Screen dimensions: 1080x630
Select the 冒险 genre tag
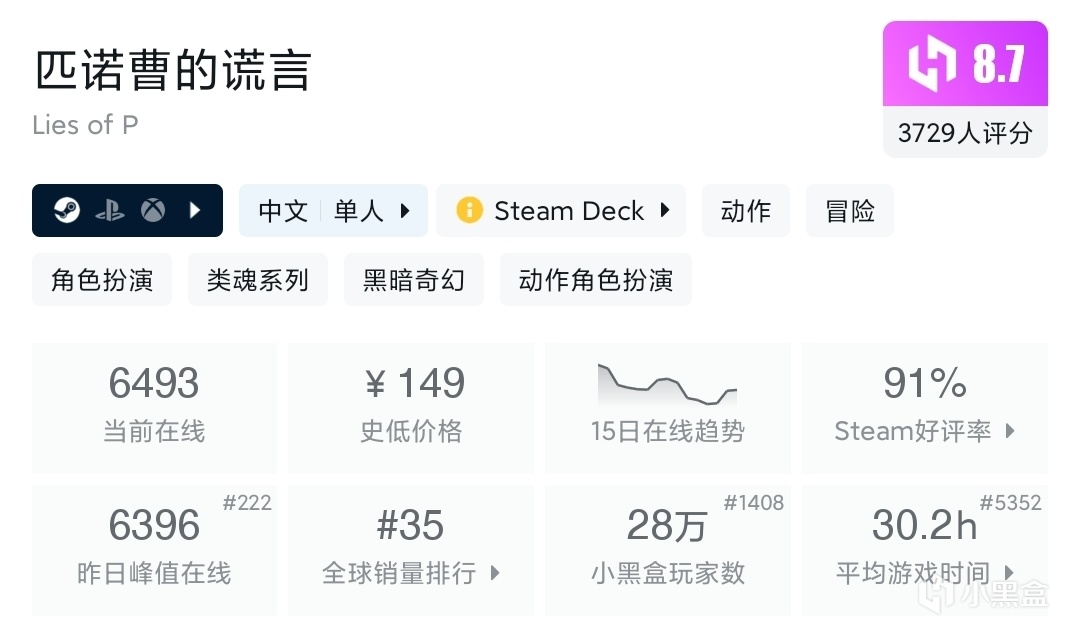pyautogui.click(x=850, y=211)
